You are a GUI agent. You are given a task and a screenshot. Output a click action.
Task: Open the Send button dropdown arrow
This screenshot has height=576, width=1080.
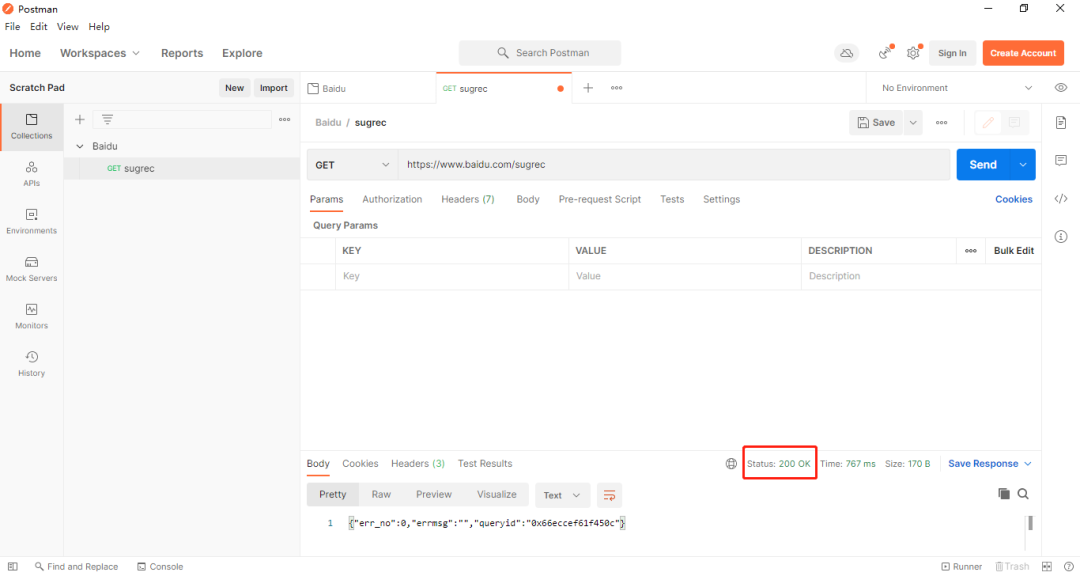[1023, 165]
